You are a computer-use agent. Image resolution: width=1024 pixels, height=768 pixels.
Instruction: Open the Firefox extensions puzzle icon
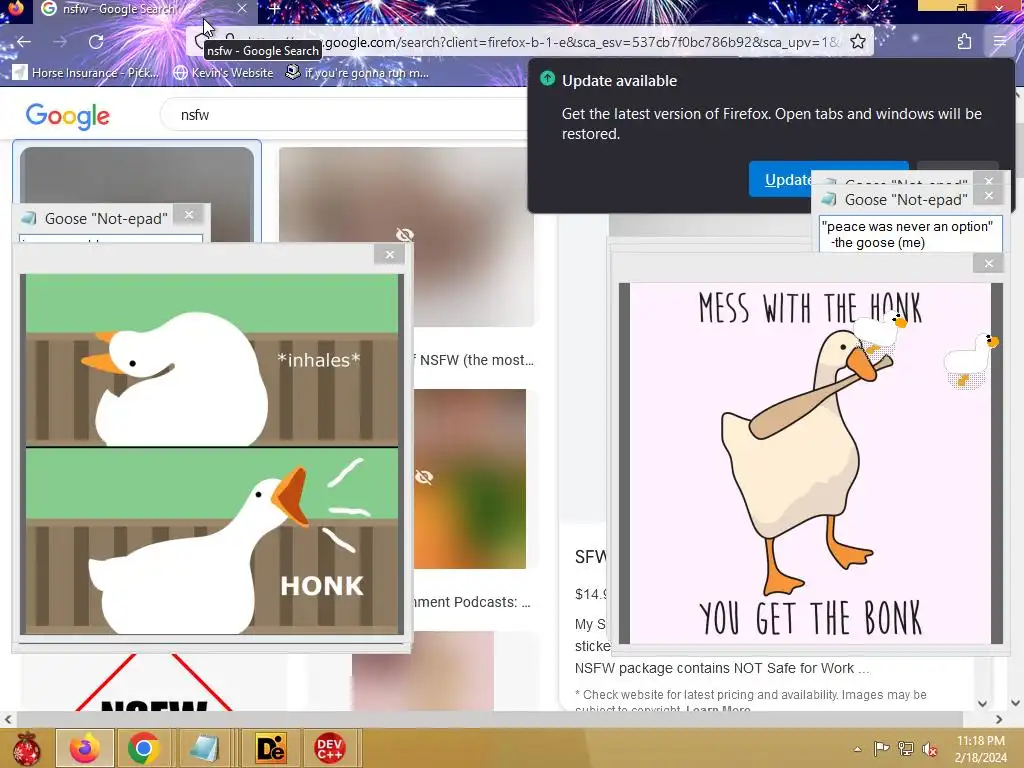[x=965, y=42]
